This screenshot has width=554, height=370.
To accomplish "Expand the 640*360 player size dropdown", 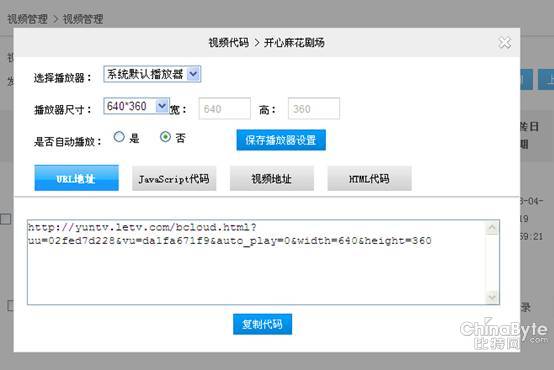I will point(162,106).
